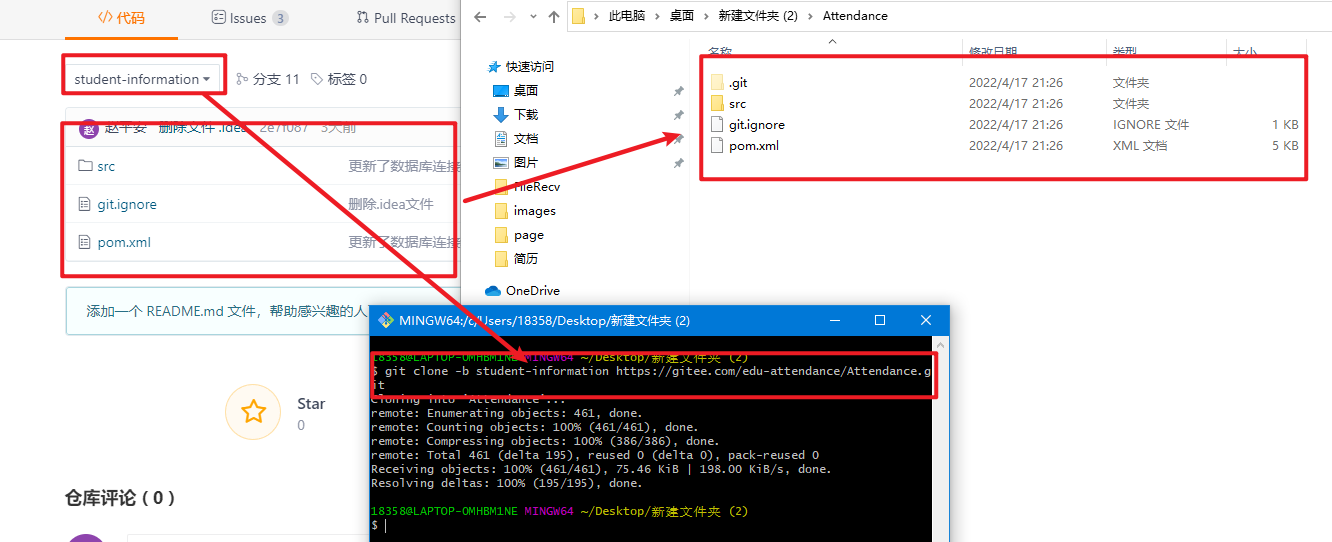1332x542 pixels.
Task: Click the 分支 11 branches link
Action: (267, 79)
